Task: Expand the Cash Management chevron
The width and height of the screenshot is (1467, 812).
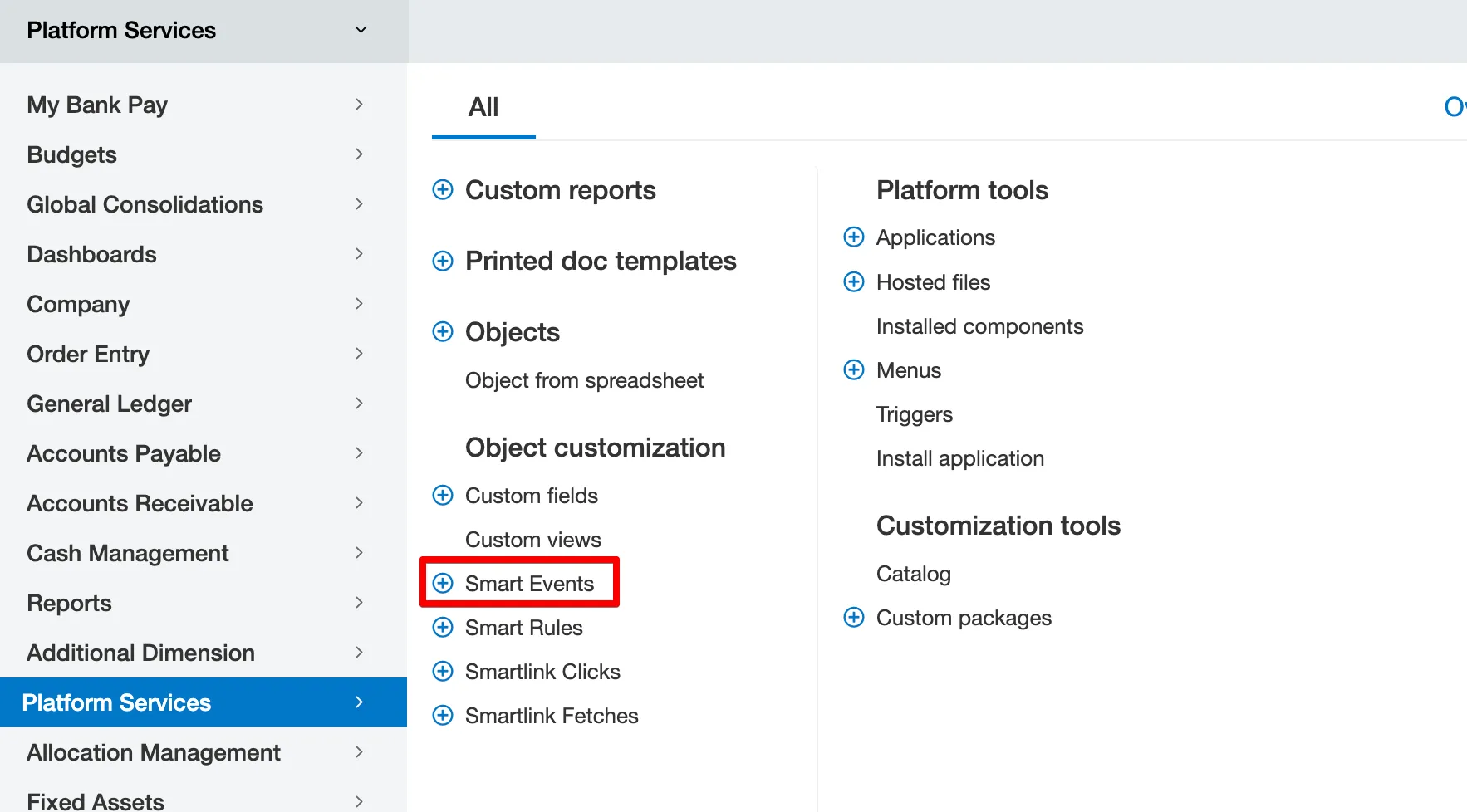Action: click(x=359, y=553)
